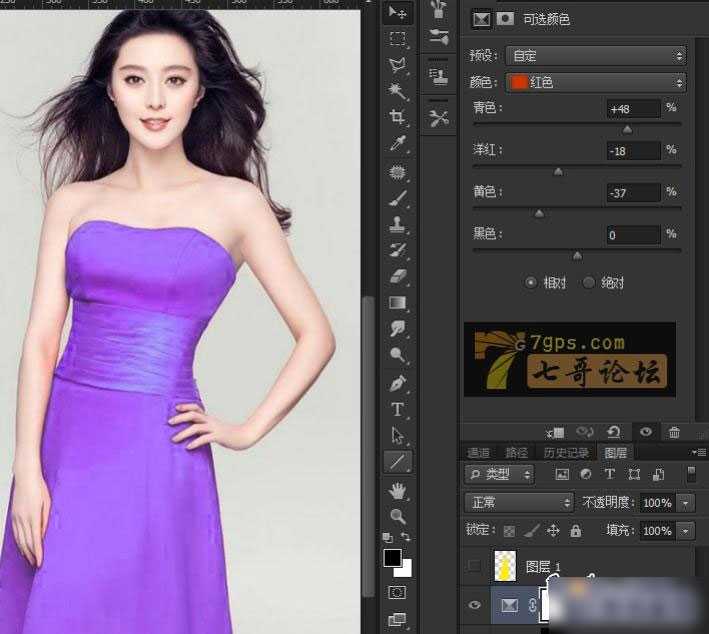
Task: Open the Tool Presets panel icon
Action: (438, 118)
